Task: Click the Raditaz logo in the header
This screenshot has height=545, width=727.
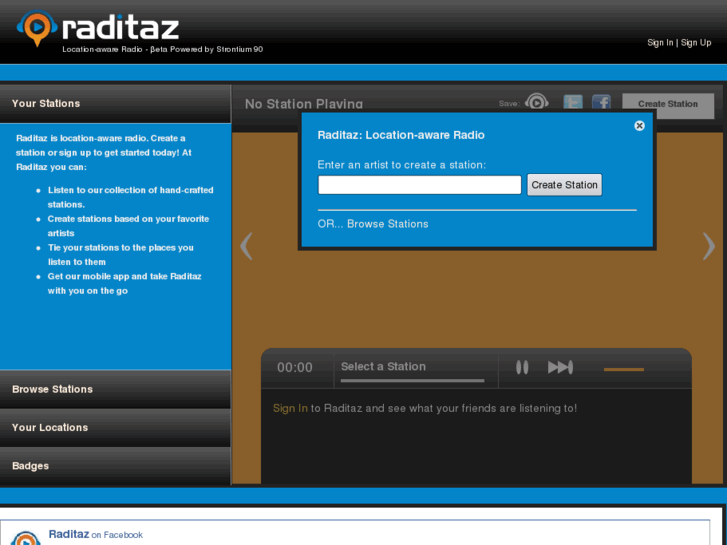Action: click(98, 28)
